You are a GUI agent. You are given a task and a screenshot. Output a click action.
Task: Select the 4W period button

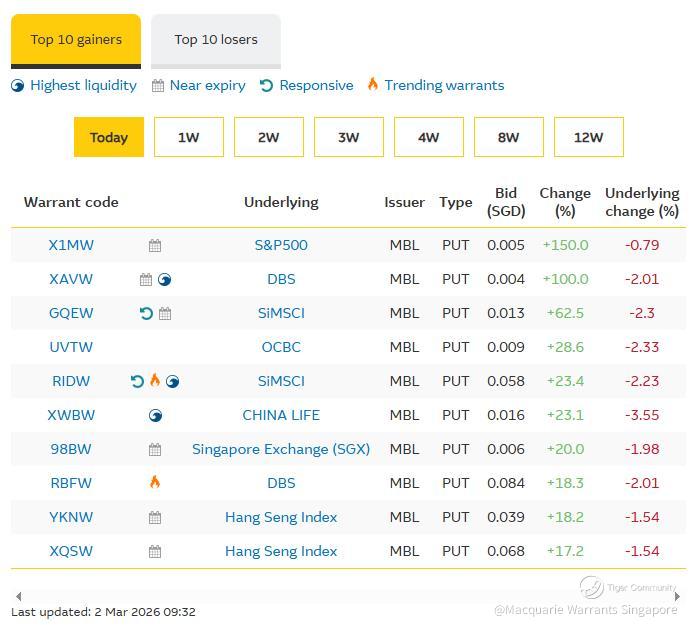[428, 137]
